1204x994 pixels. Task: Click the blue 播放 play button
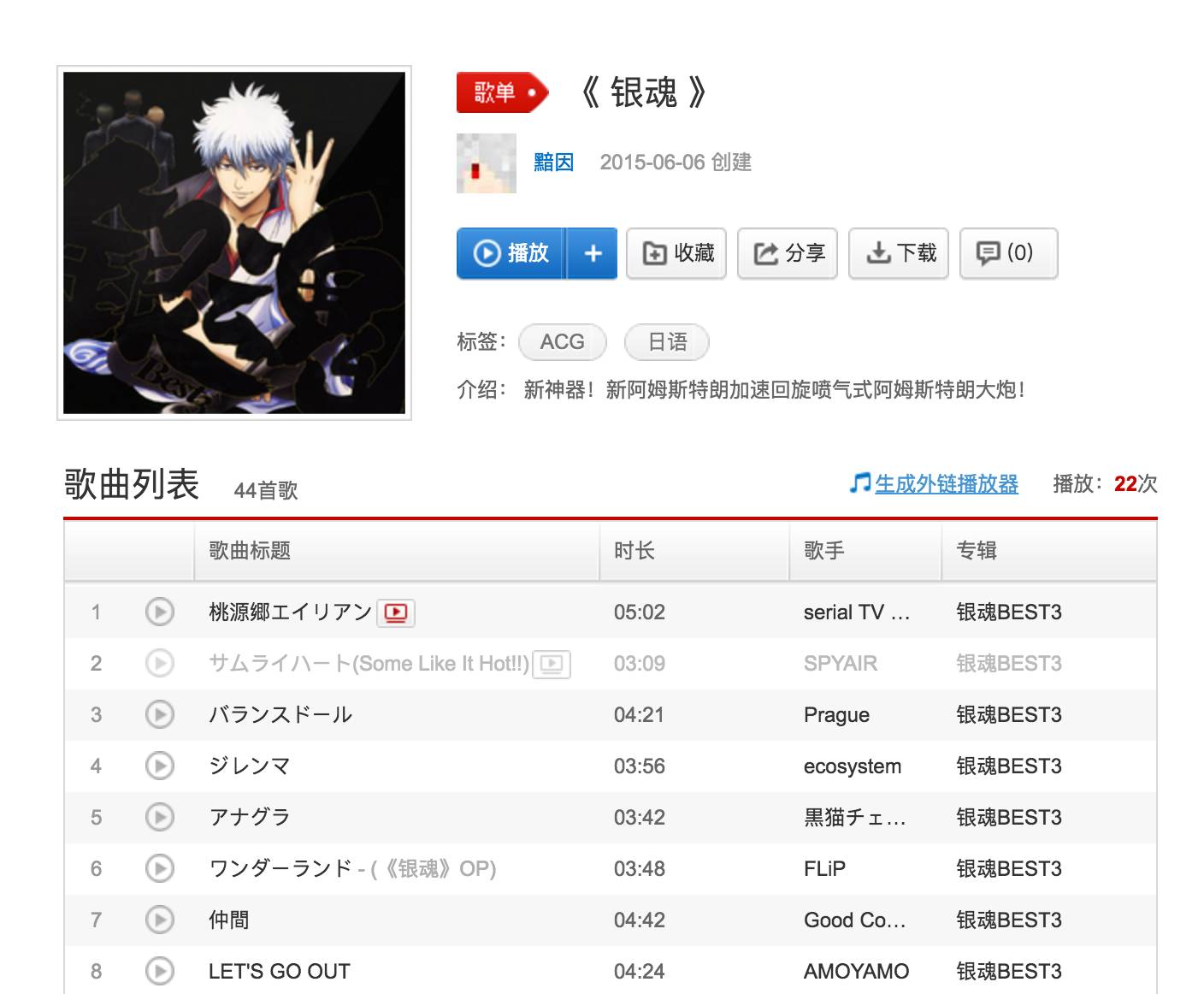click(511, 253)
